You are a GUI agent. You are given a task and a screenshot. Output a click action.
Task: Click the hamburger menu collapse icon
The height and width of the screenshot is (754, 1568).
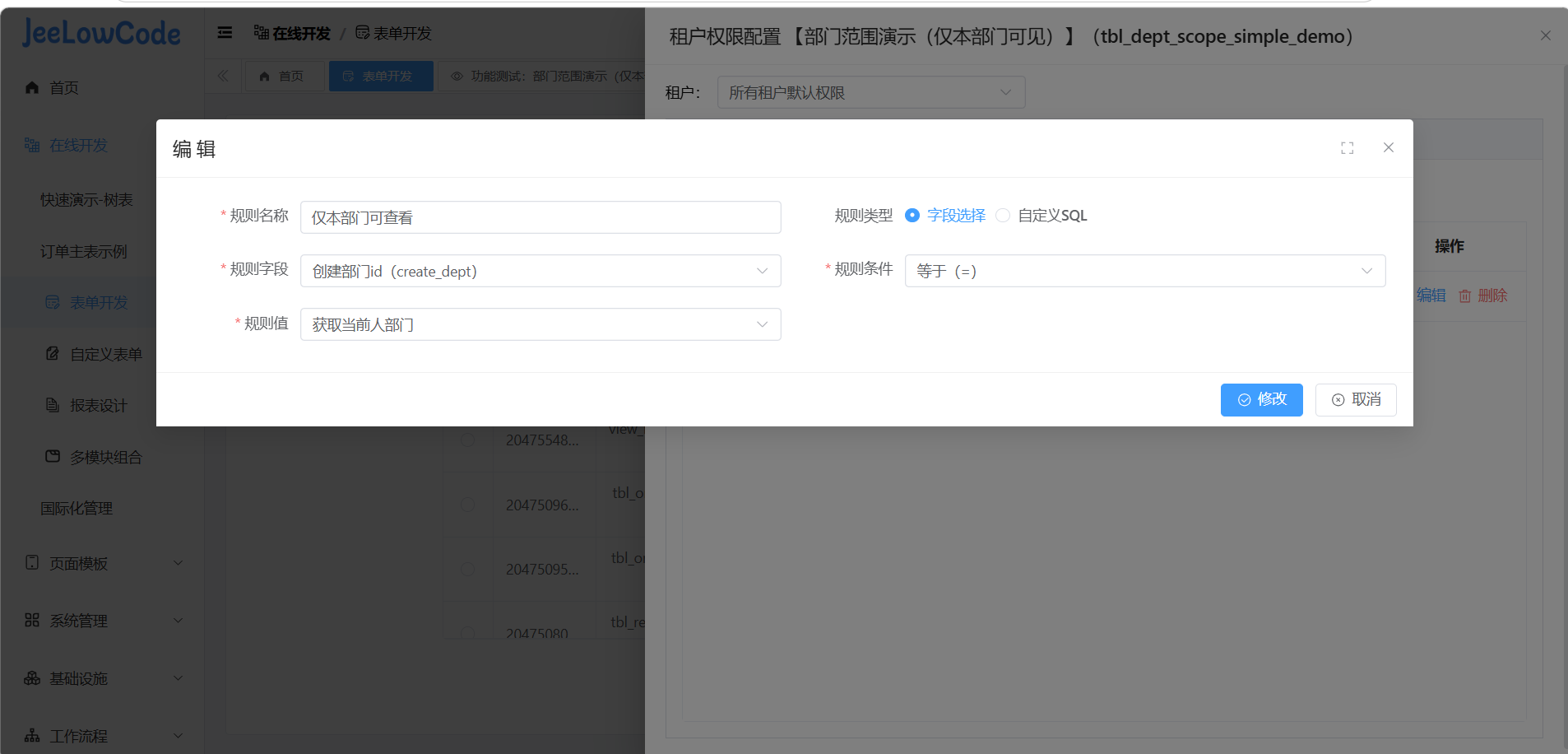click(225, 33)
